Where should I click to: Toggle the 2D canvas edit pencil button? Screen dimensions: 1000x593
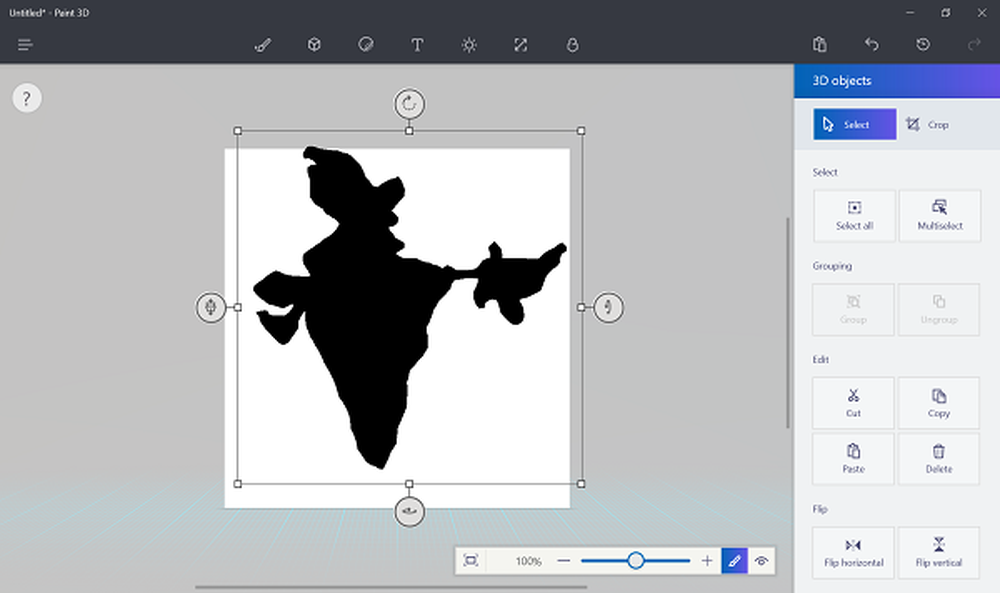pos(735,560)
